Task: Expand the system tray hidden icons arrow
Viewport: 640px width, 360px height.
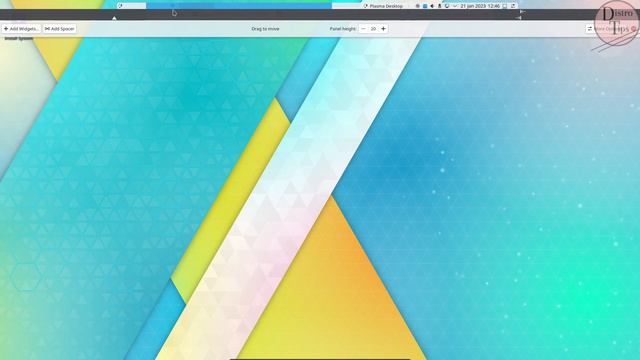Action: (x=455, y=6)
